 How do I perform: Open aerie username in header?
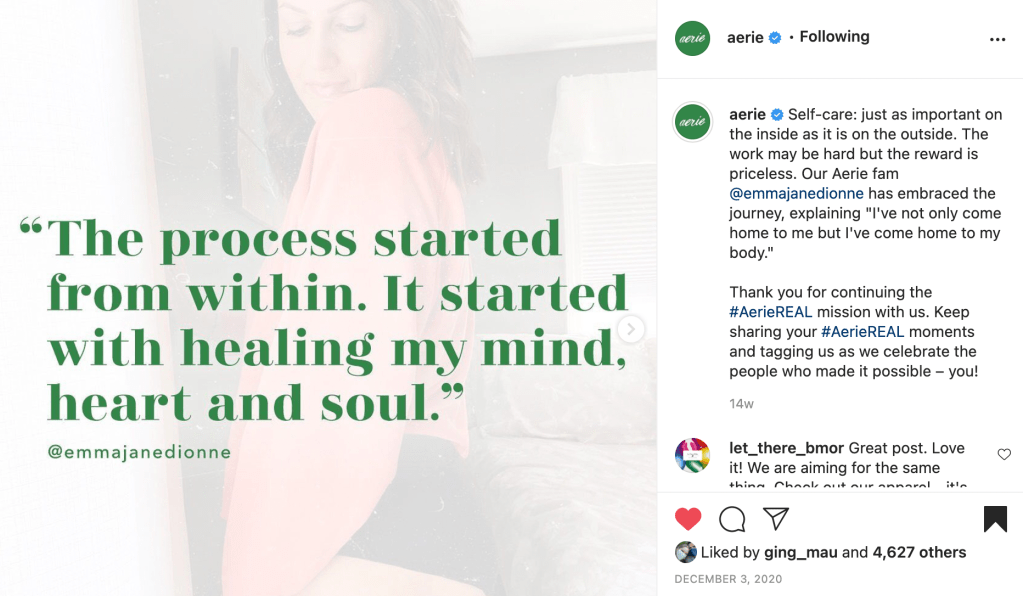tap(747, 37)
